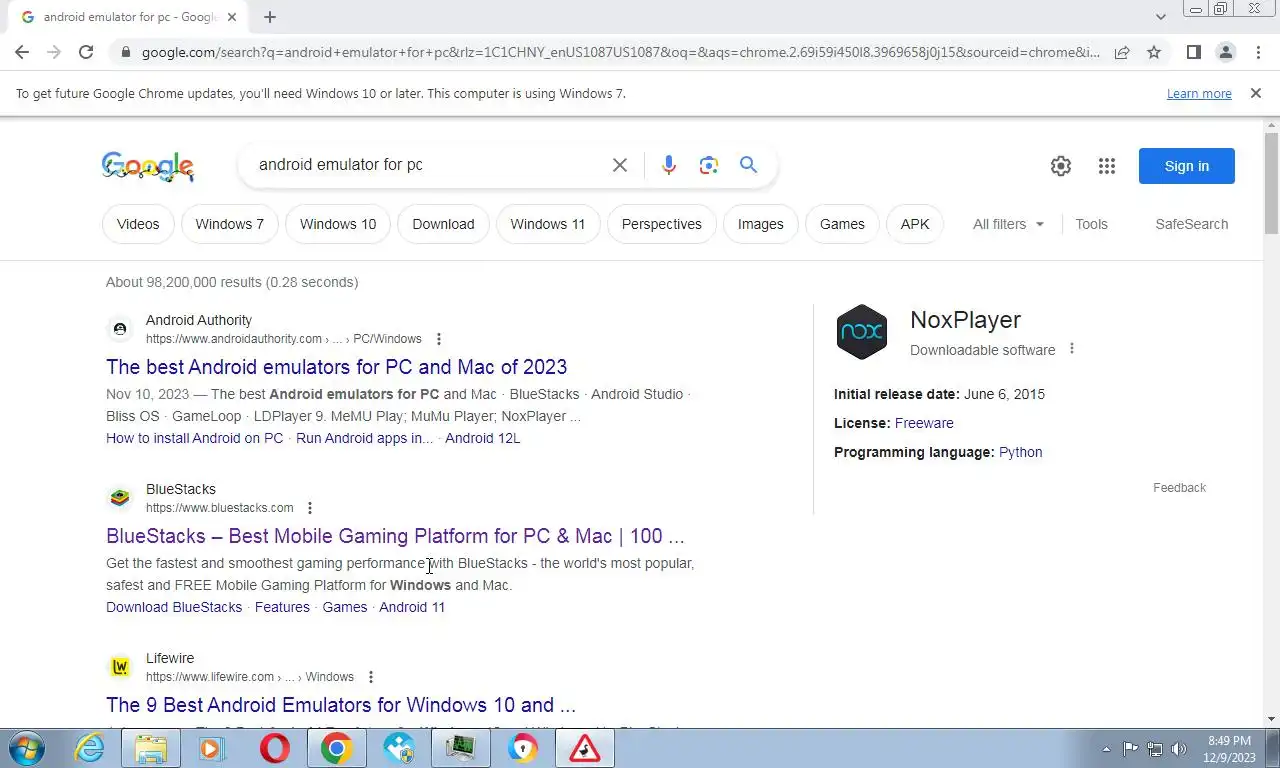This screenshot has width=1280, height=768.
Task: Filter results by Perspectives
Action: pos(662,224)
